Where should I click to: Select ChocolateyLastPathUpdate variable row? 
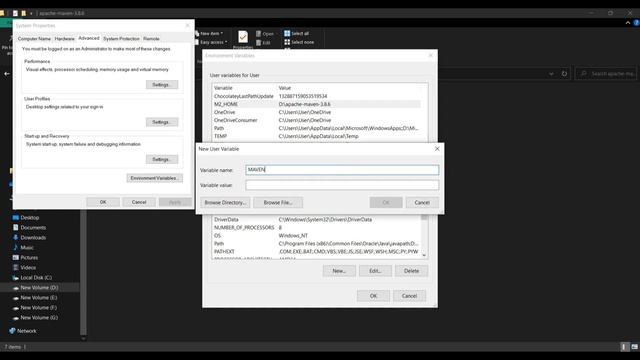tap(316, 96)
